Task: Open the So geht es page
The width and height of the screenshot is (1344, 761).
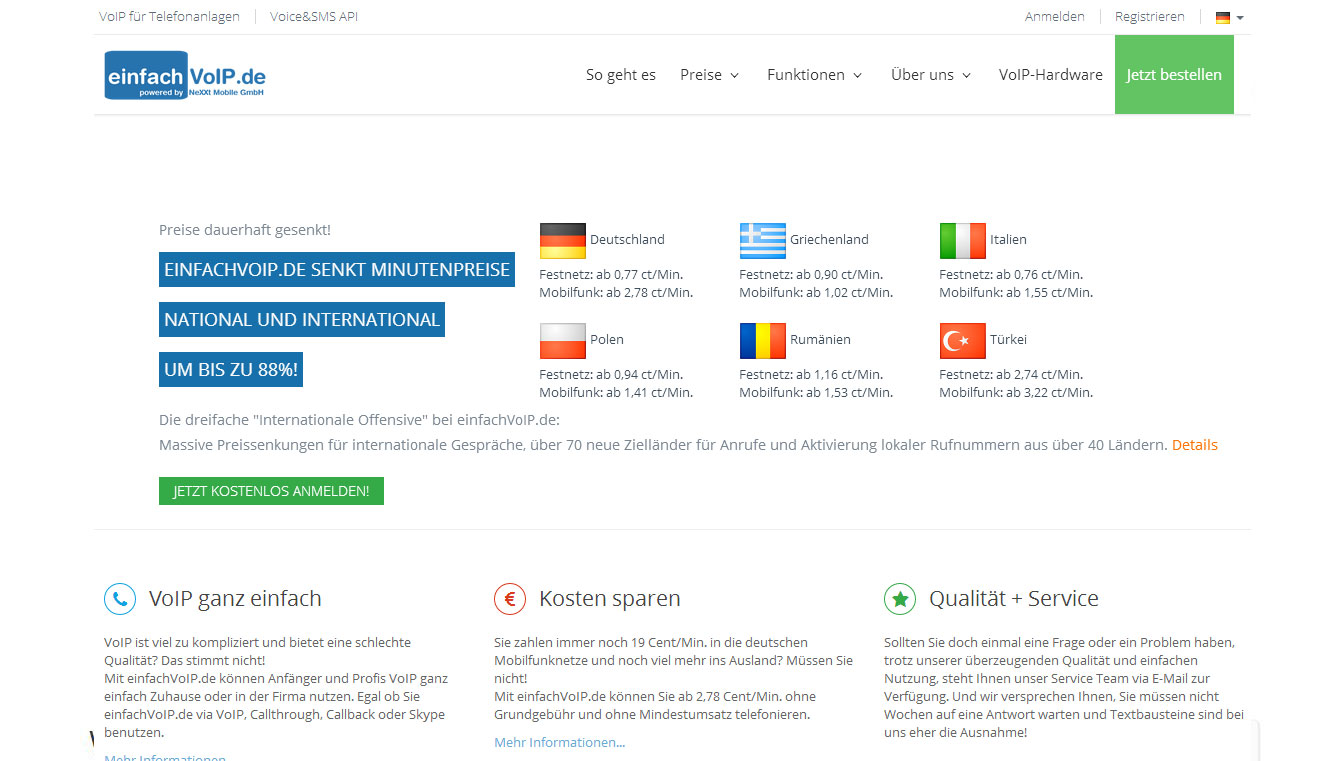Action: 621,75
